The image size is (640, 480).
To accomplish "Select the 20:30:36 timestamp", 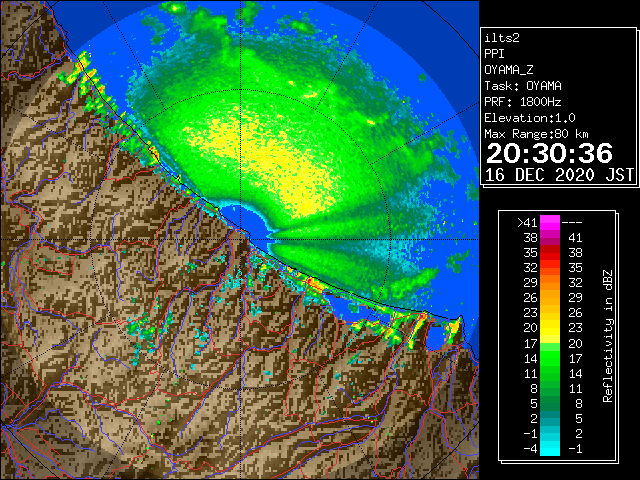I will click(x=549, y=153).
